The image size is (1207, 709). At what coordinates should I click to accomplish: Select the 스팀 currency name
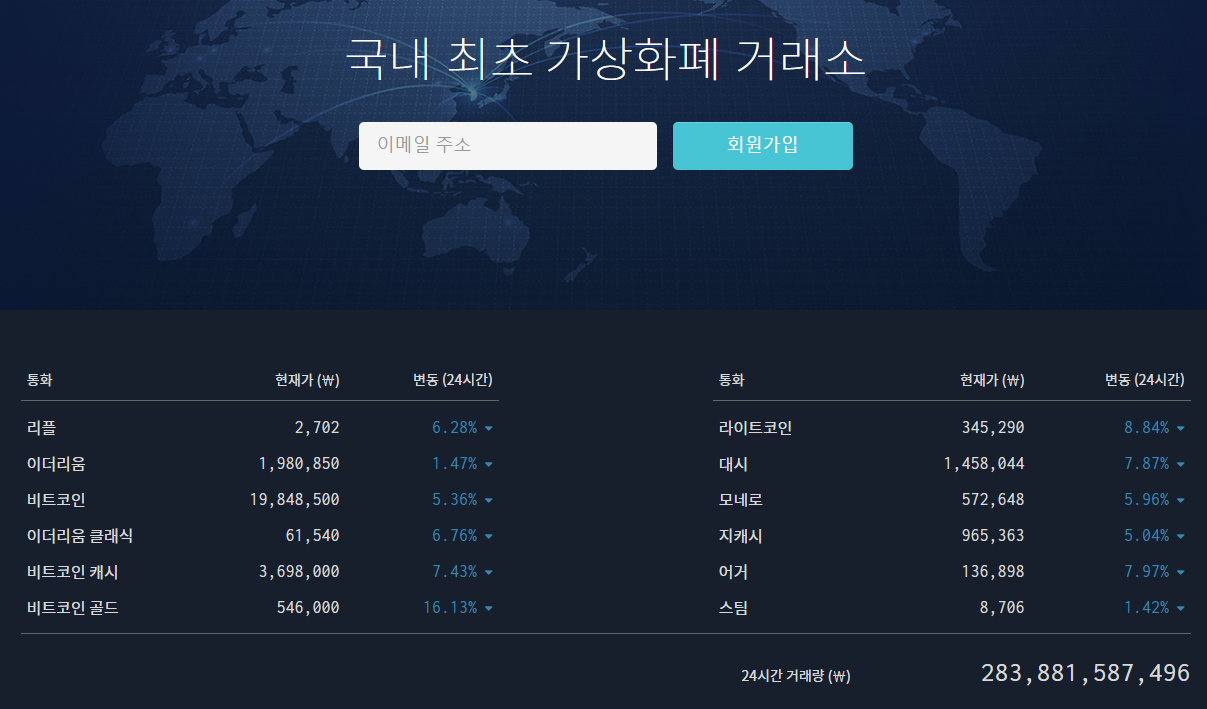(x=733, y=608)
